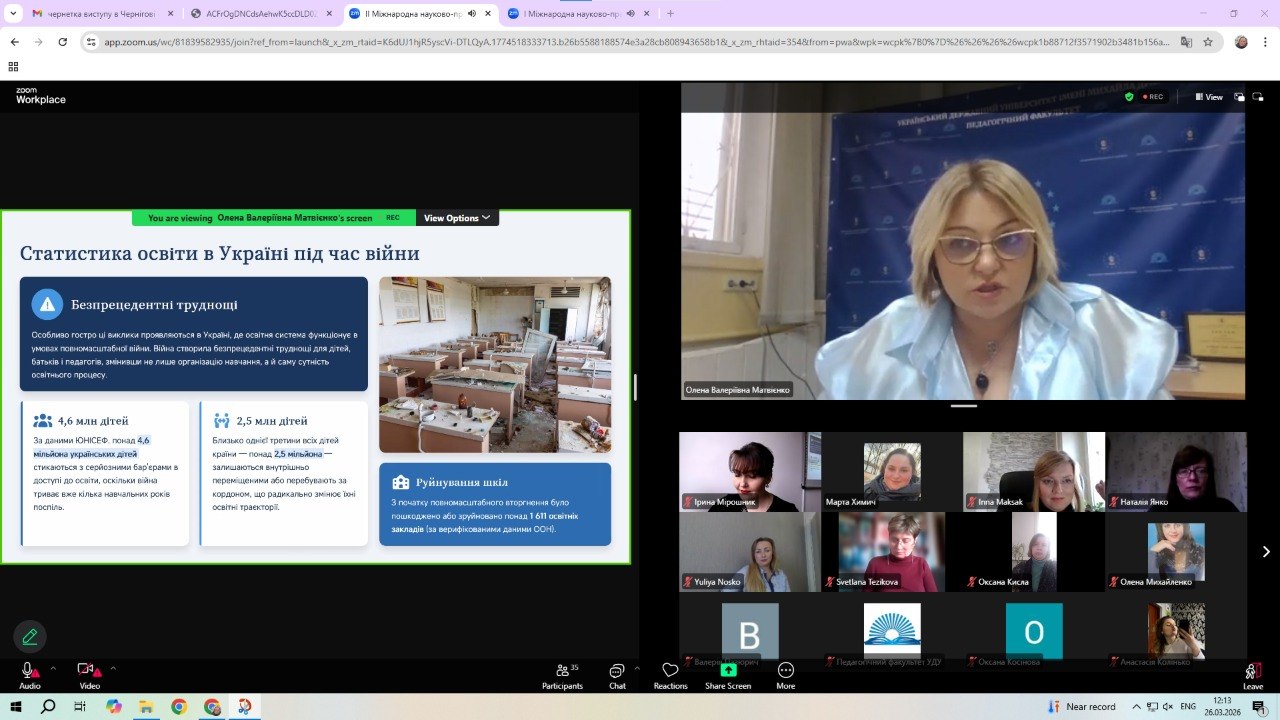Screen dimensions: 1280x720
Task: Click the green encryption shield icon
Action: tap(1129, 97)
